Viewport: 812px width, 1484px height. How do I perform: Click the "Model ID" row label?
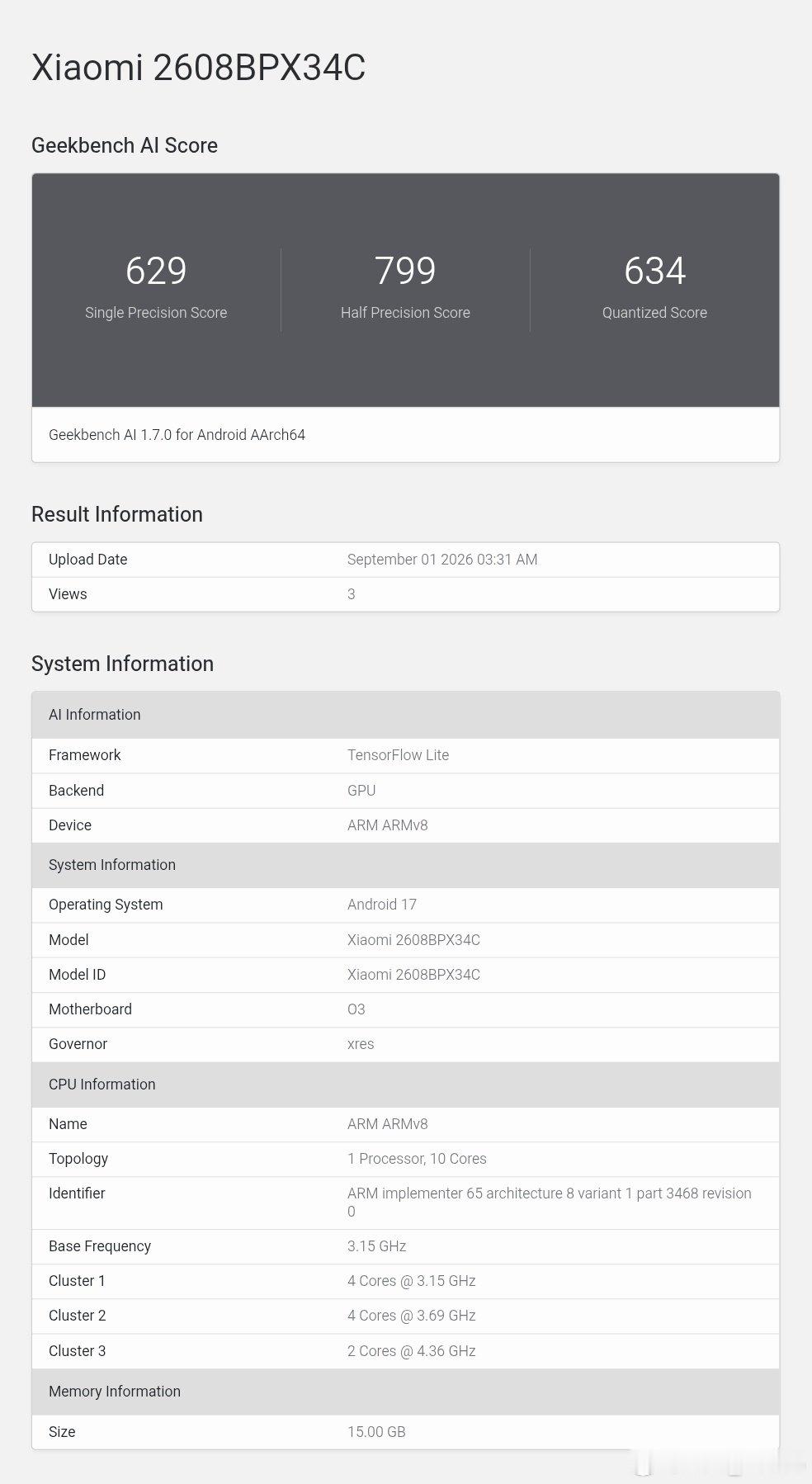tap(77, 975)
